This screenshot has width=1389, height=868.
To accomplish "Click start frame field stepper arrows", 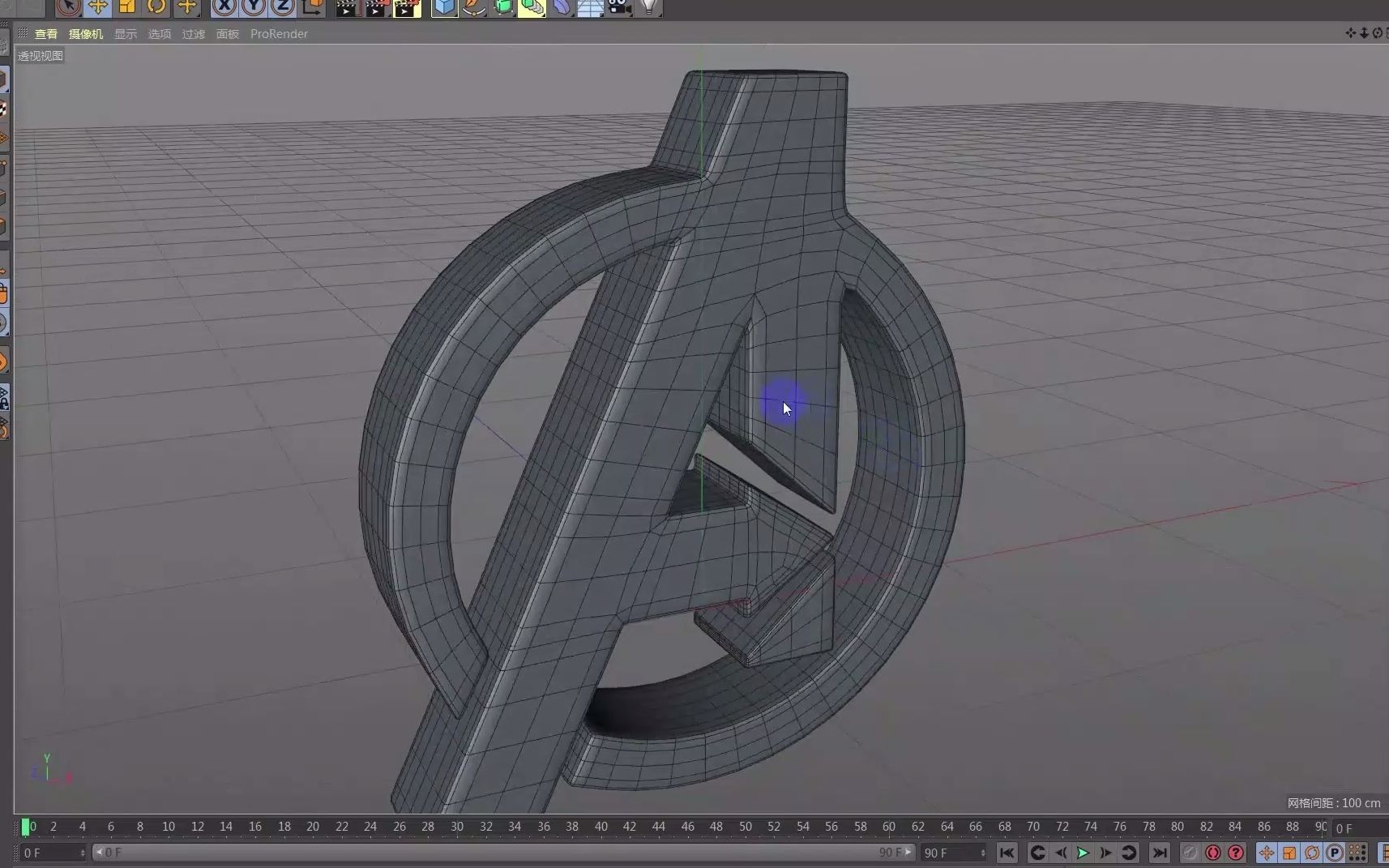I will click(x=83, y=853).
